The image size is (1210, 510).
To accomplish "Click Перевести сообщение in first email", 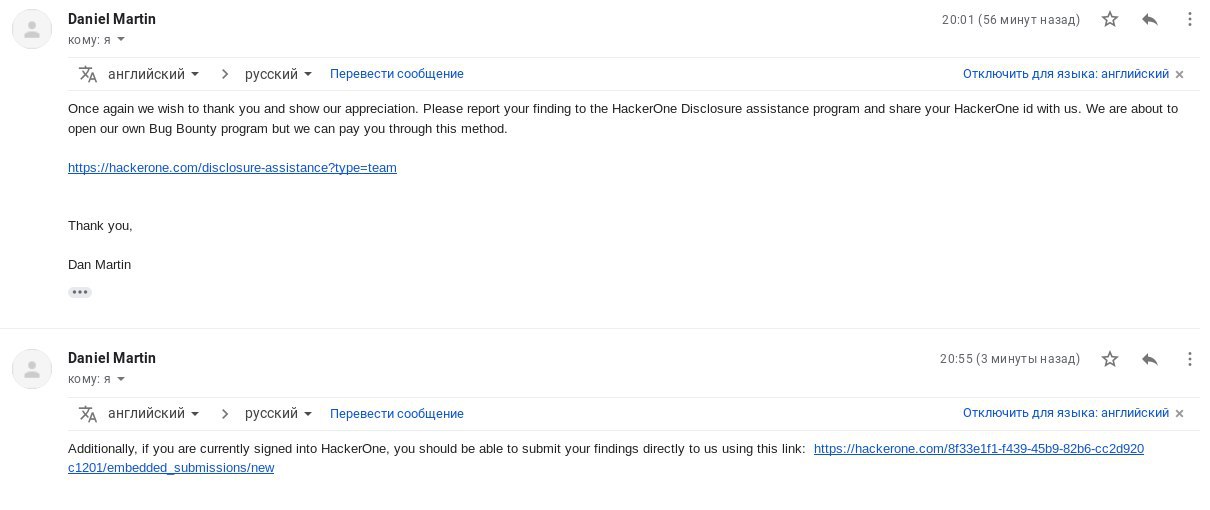I will pos(397,74).
